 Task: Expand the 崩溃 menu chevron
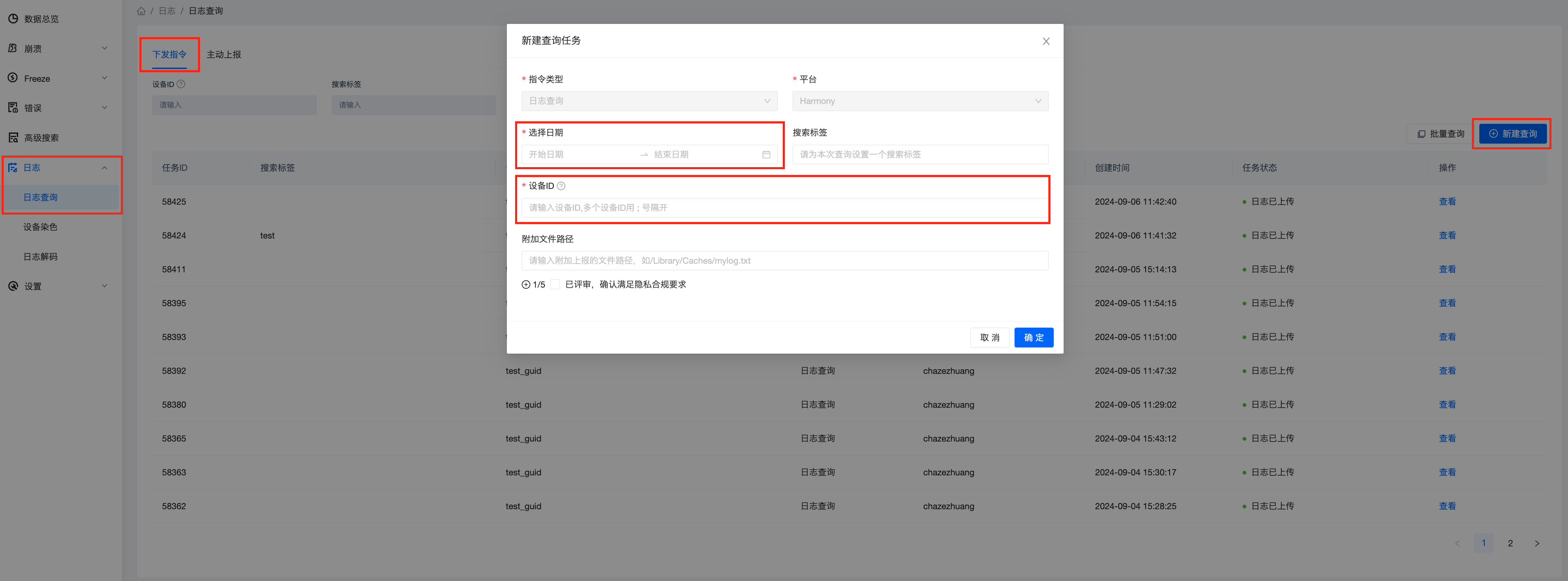105,48
